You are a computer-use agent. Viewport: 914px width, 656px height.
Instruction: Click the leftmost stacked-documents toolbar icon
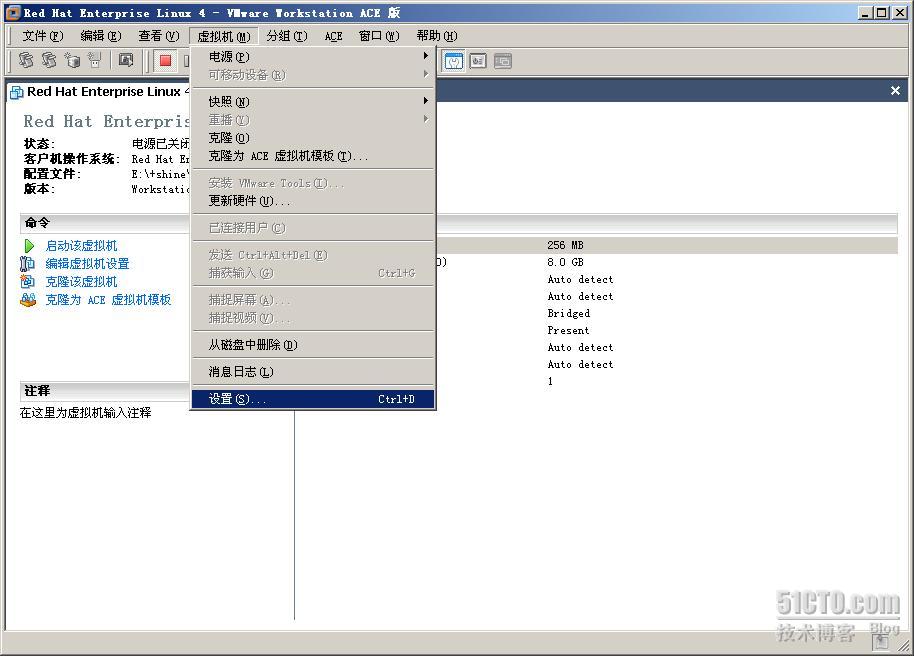pyautogui.click(x=26, y=60)
